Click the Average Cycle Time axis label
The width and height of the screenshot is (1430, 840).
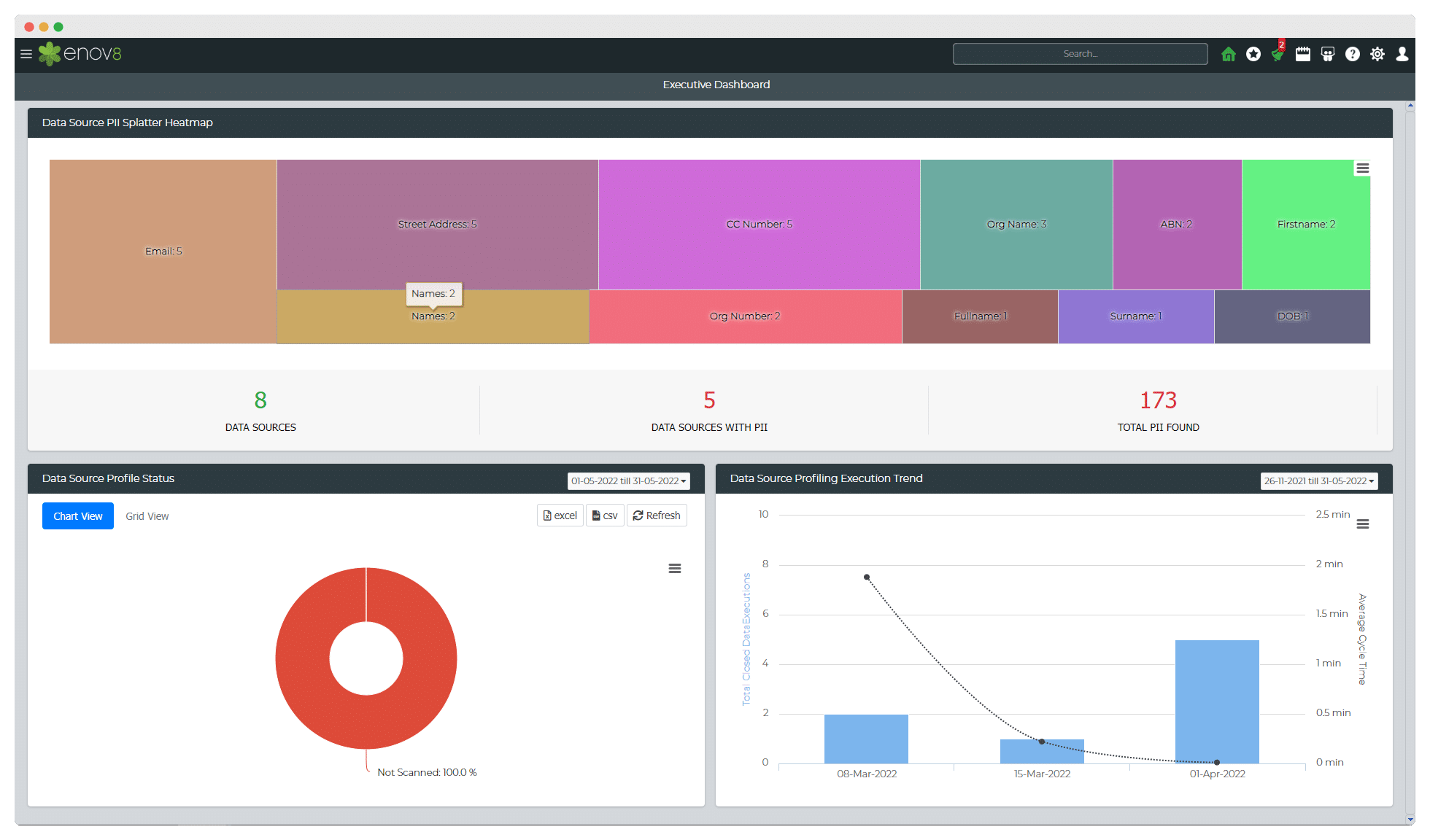(x=1361, y=639)
